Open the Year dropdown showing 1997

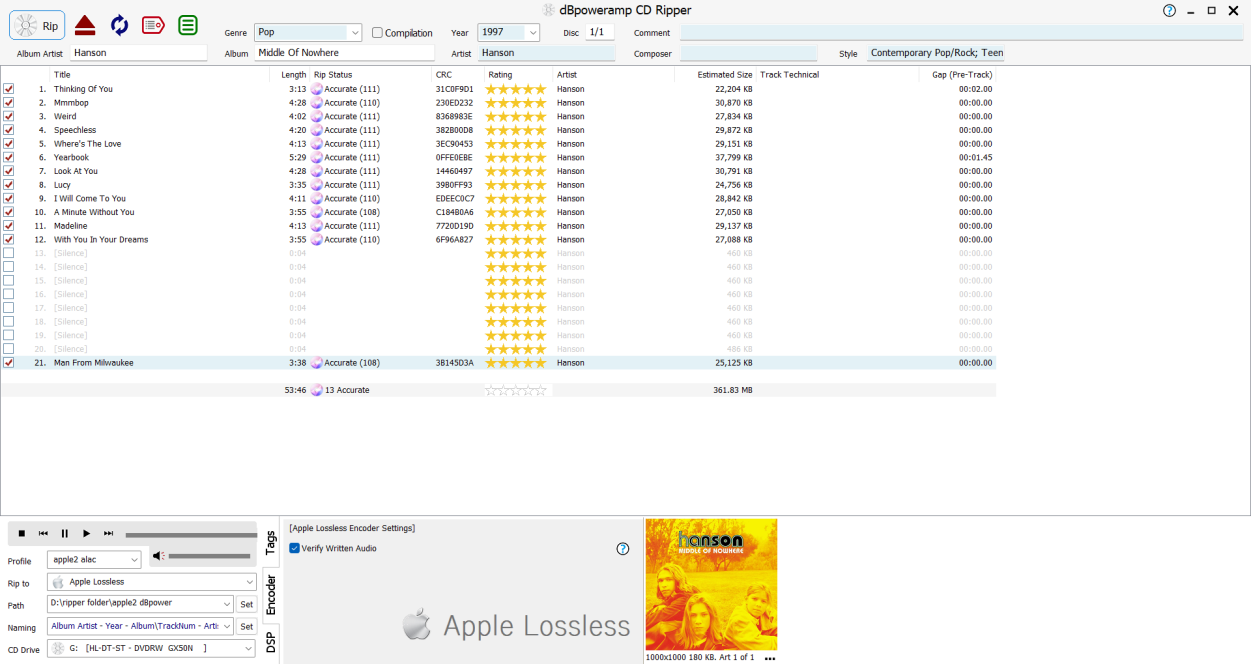tap(508, 32)
